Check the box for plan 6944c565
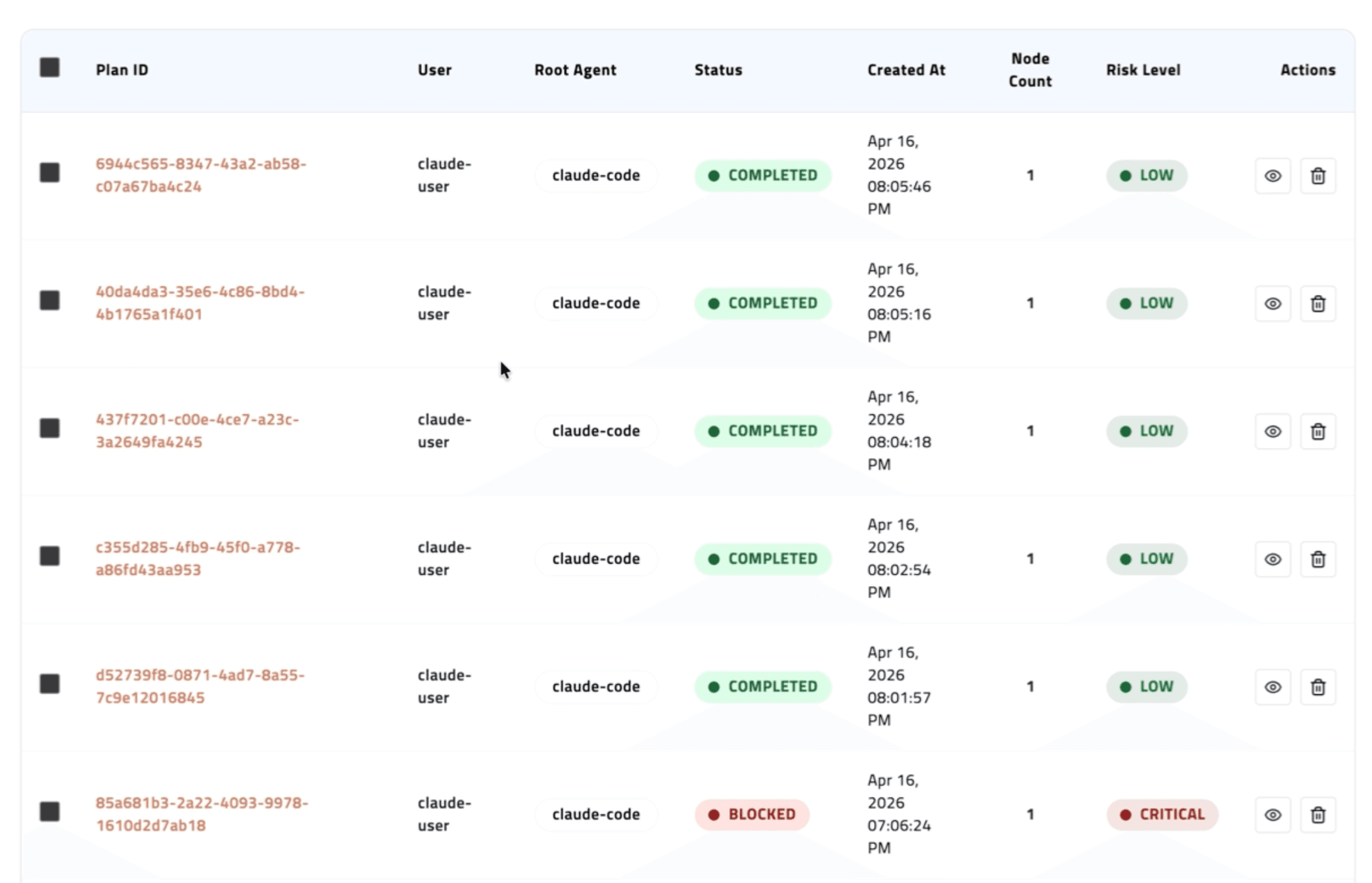This screenshot has width=1372, height=883. 50,172
